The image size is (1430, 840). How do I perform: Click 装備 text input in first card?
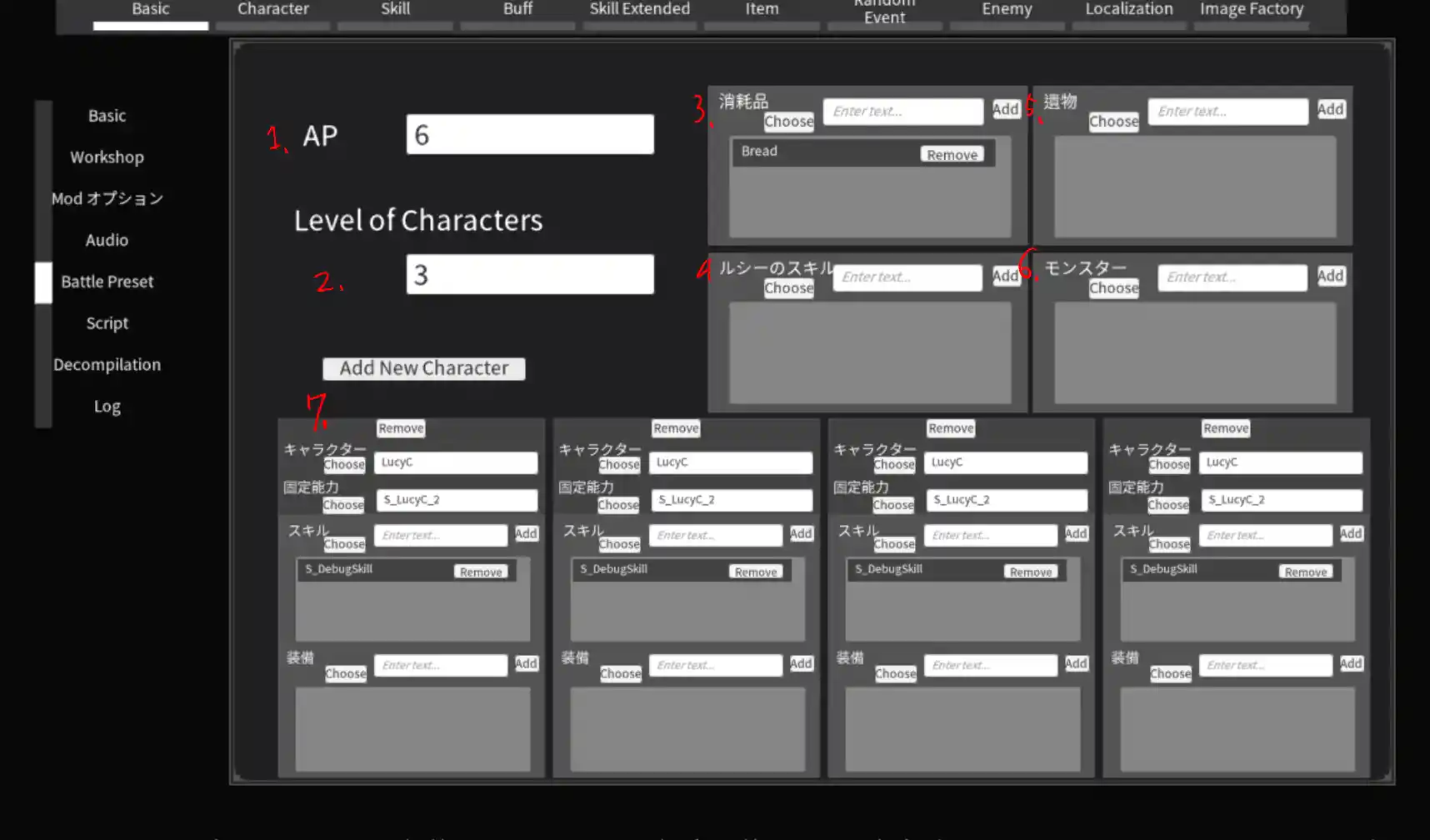(441, 665)
